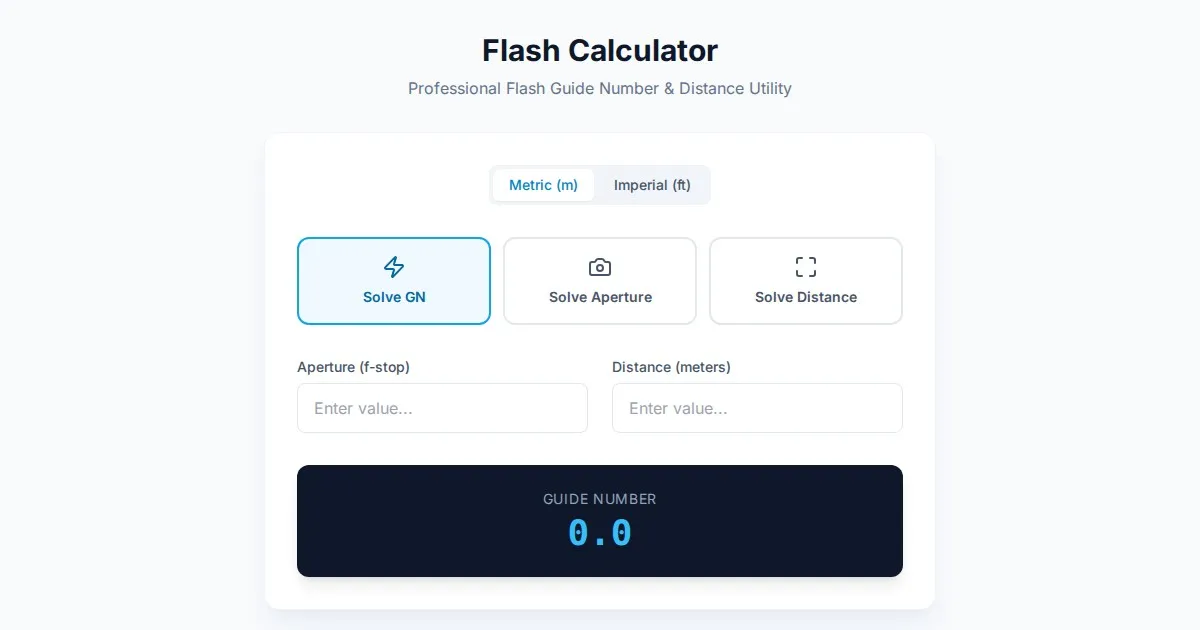Click the Enter value placeholder under Aperture
The width and height of the screenshot is (1200, 630).
pos(363,408)
